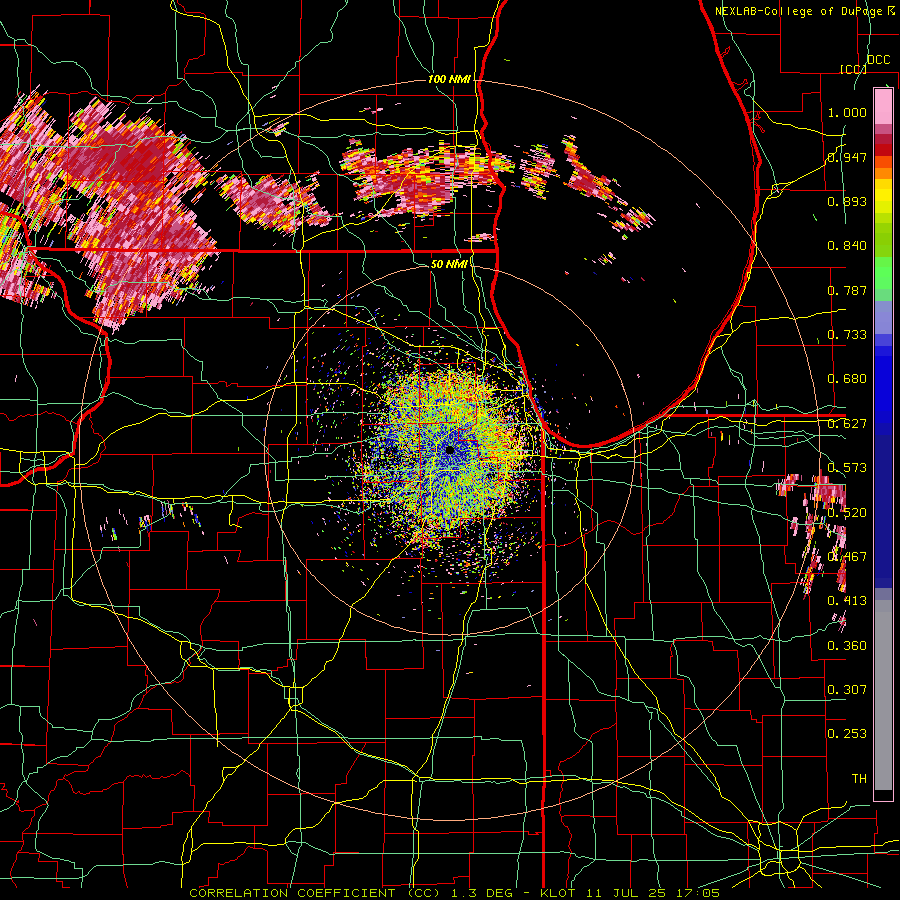Image resolution: width=900 pixels, height=900 pixels.
Task: Select the 0.893 scale value
Action: [847, 201]
